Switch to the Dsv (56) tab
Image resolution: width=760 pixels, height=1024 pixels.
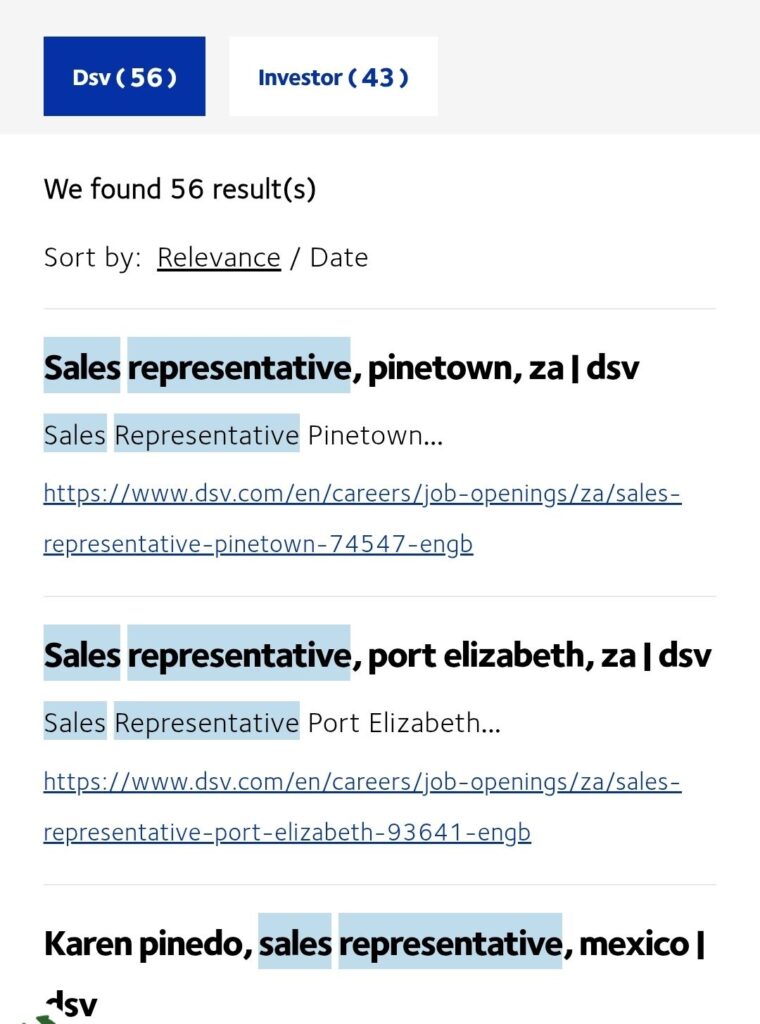124,77
